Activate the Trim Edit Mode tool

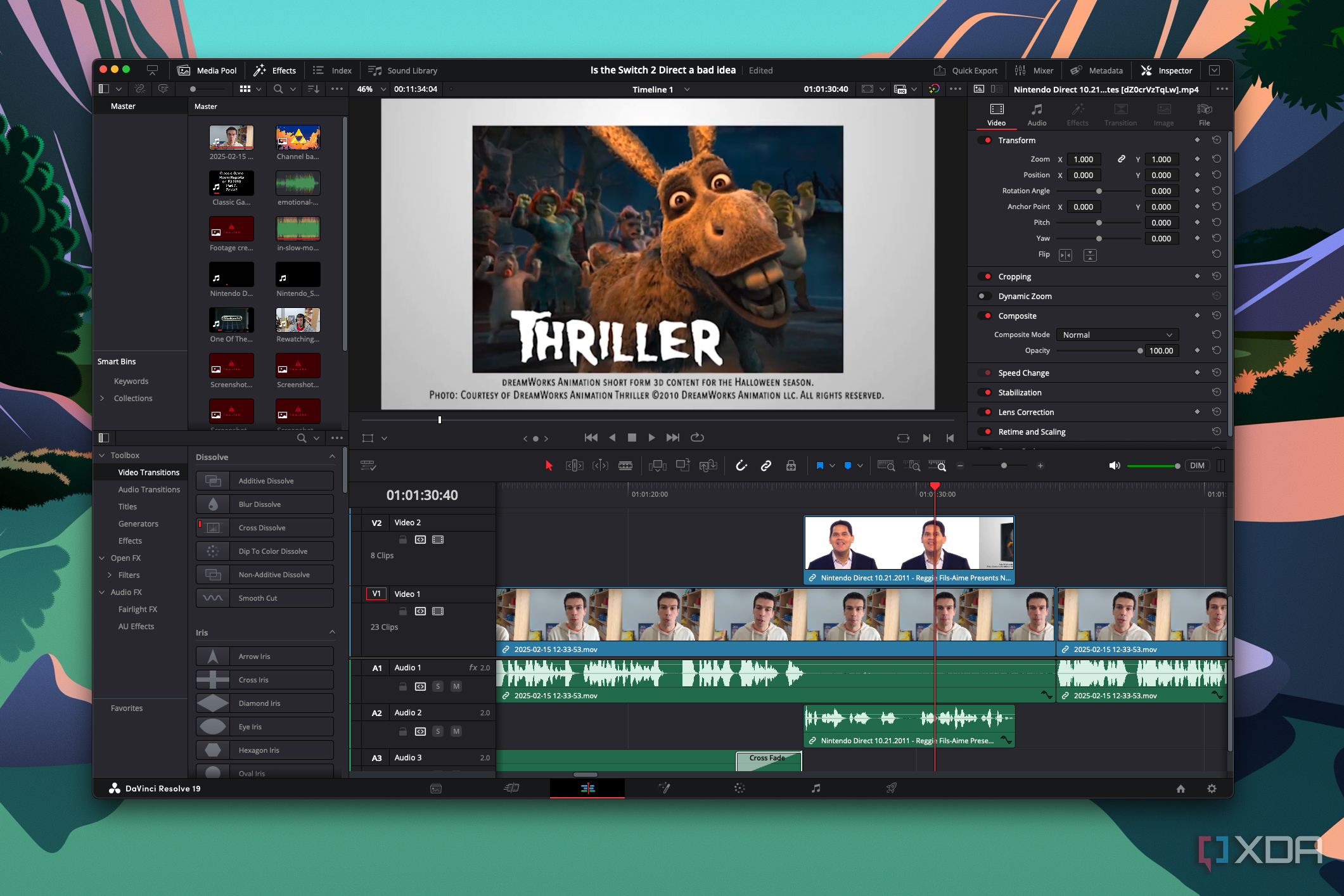click(574, 466)
